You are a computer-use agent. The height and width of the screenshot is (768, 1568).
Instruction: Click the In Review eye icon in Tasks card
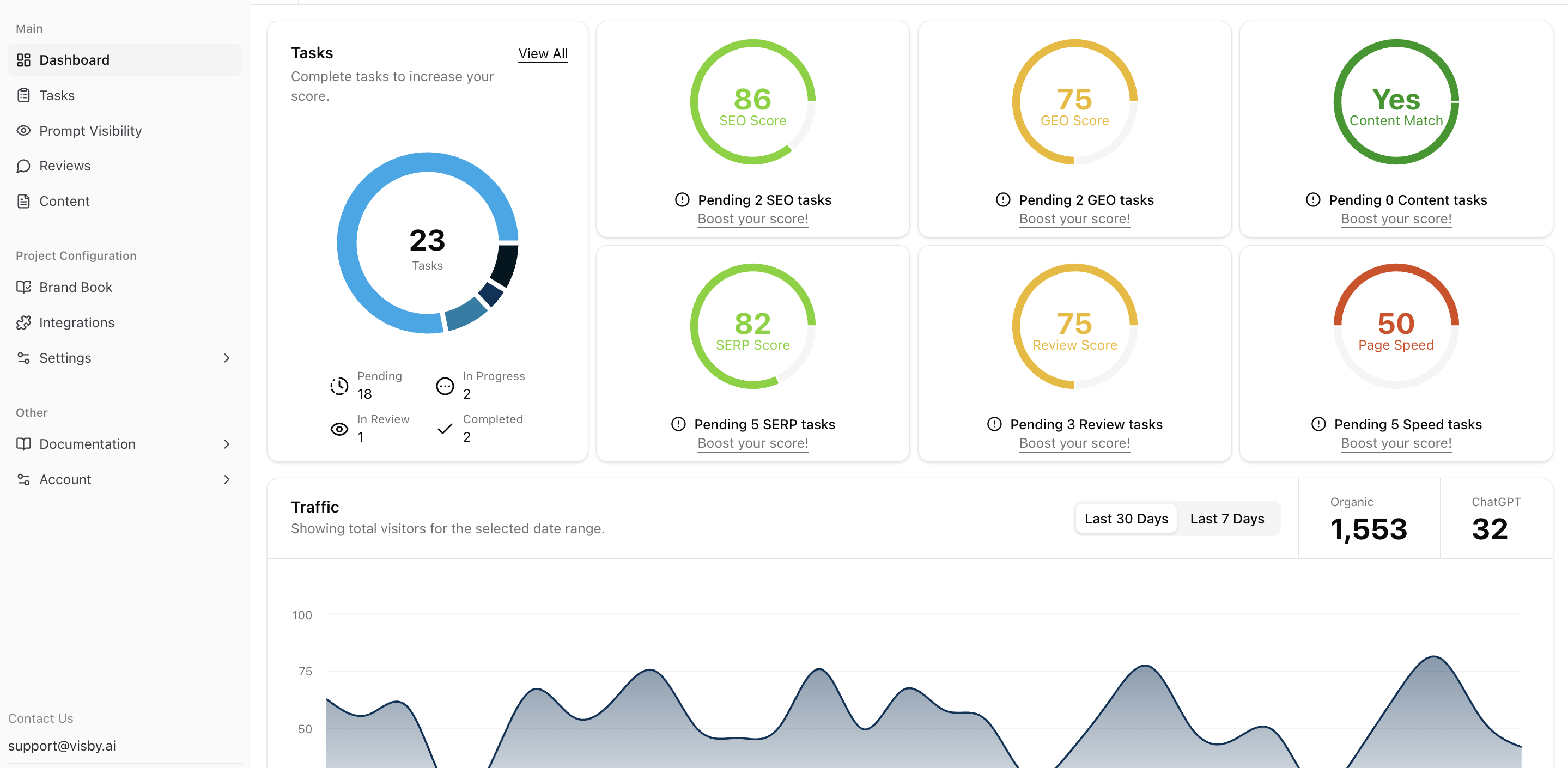[339, 429]
